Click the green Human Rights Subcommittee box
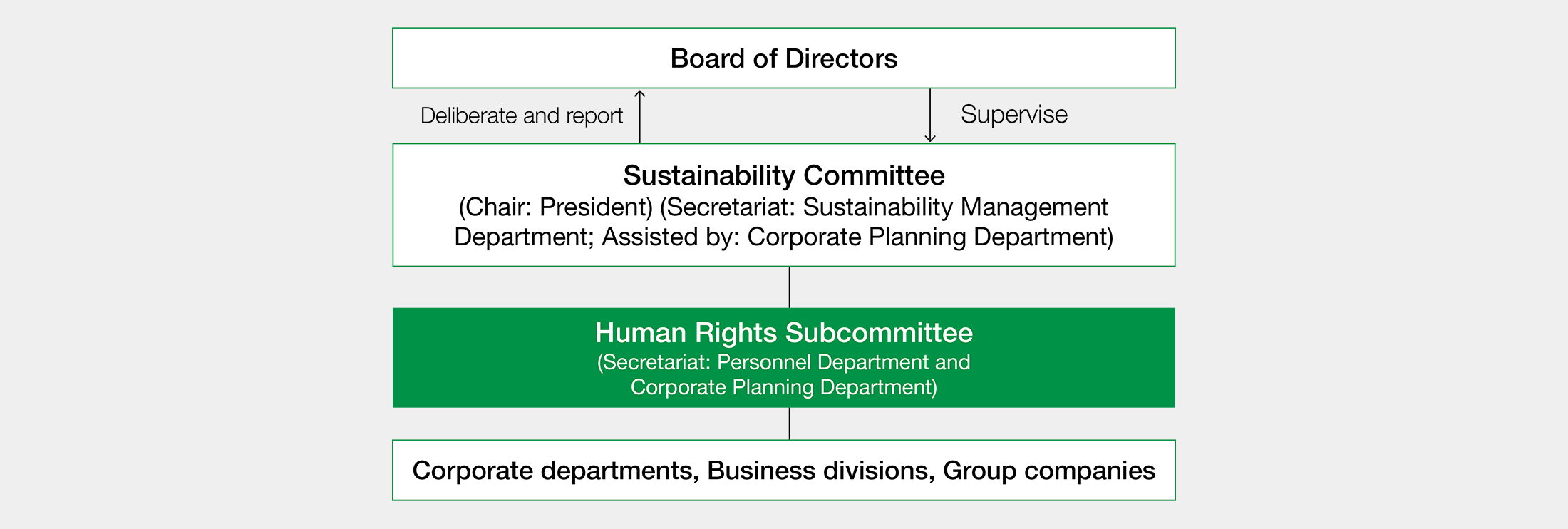 [x=783, y=358]
